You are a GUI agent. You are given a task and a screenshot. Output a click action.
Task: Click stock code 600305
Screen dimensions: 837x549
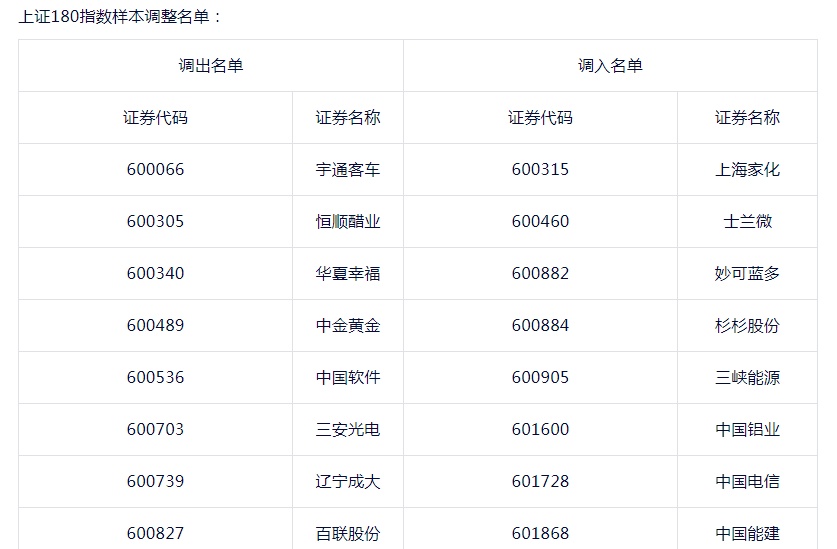[x=155, y=221]
